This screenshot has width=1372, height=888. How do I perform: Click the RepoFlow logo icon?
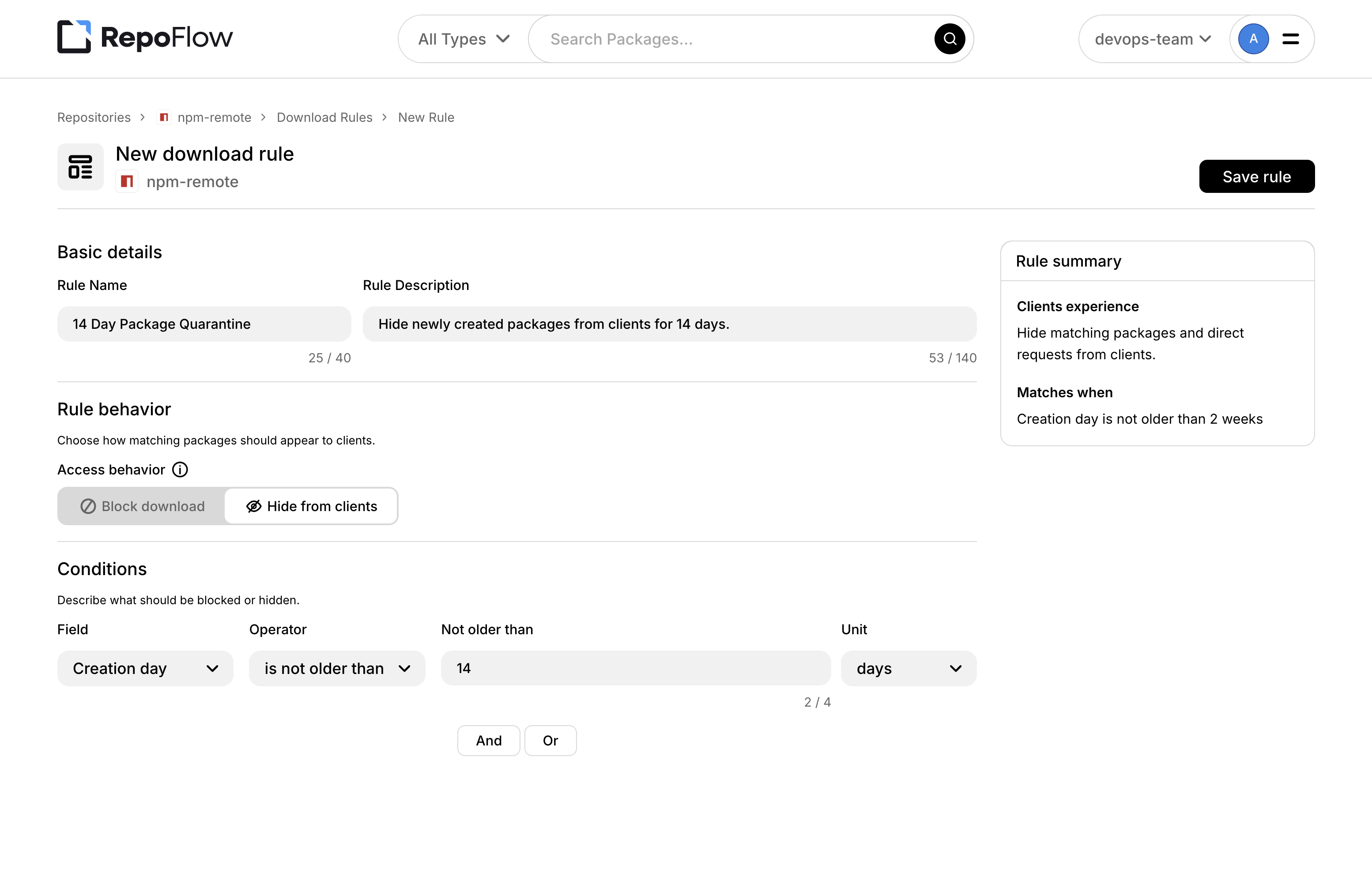pyautogui.click(x=74, y=37)
